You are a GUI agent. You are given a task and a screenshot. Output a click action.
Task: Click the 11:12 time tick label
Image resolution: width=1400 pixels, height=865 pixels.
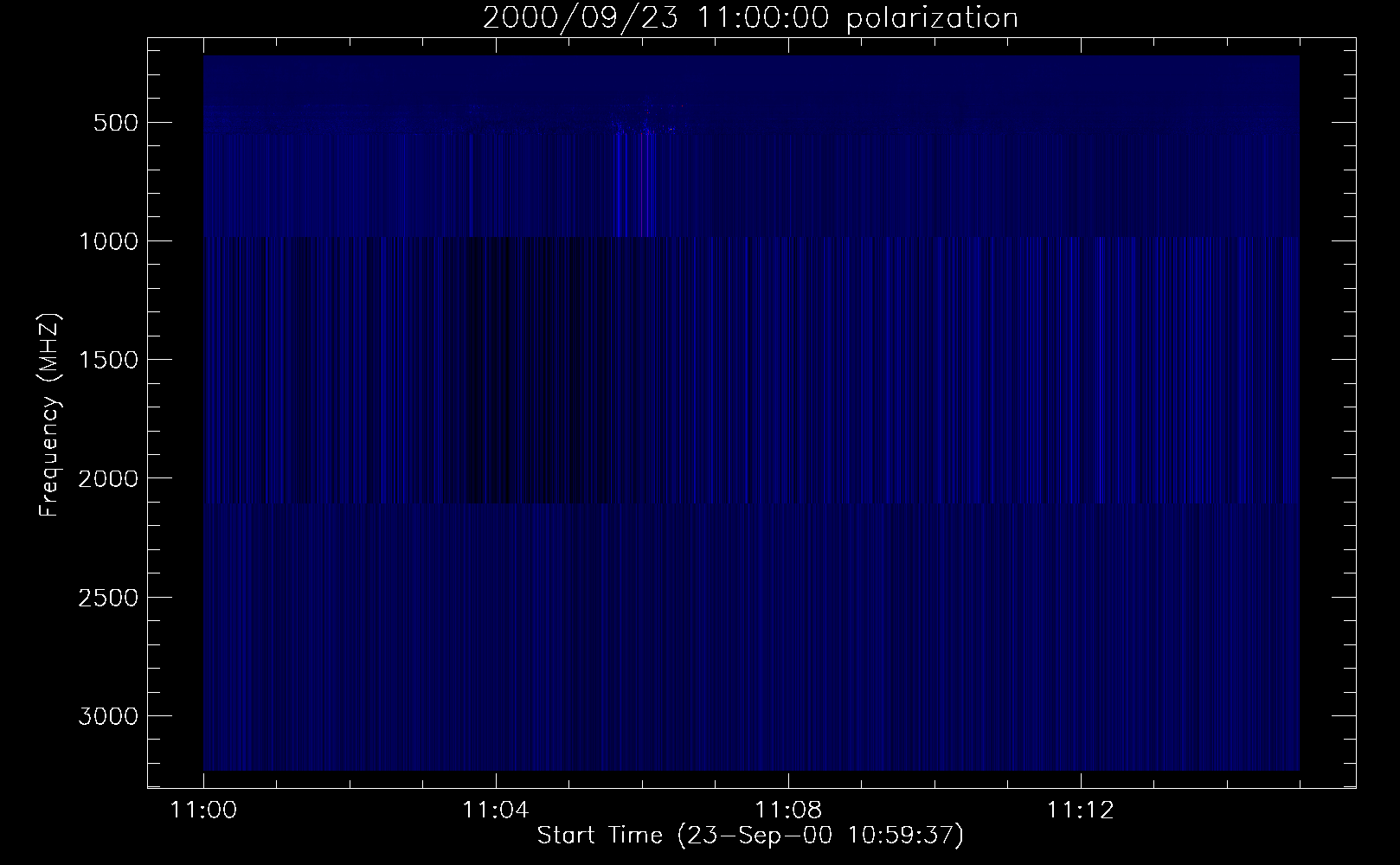1079,811
